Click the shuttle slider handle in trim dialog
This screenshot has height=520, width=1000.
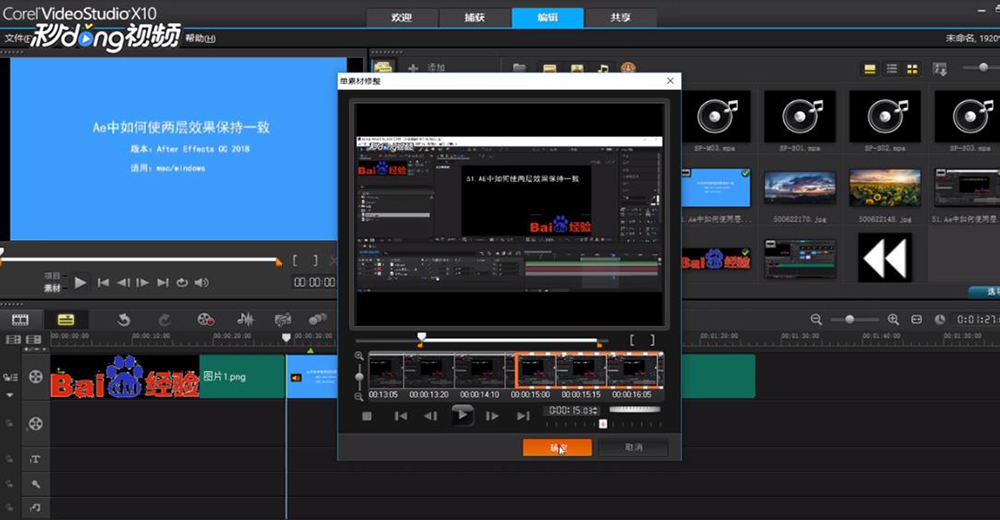(603, 424)
